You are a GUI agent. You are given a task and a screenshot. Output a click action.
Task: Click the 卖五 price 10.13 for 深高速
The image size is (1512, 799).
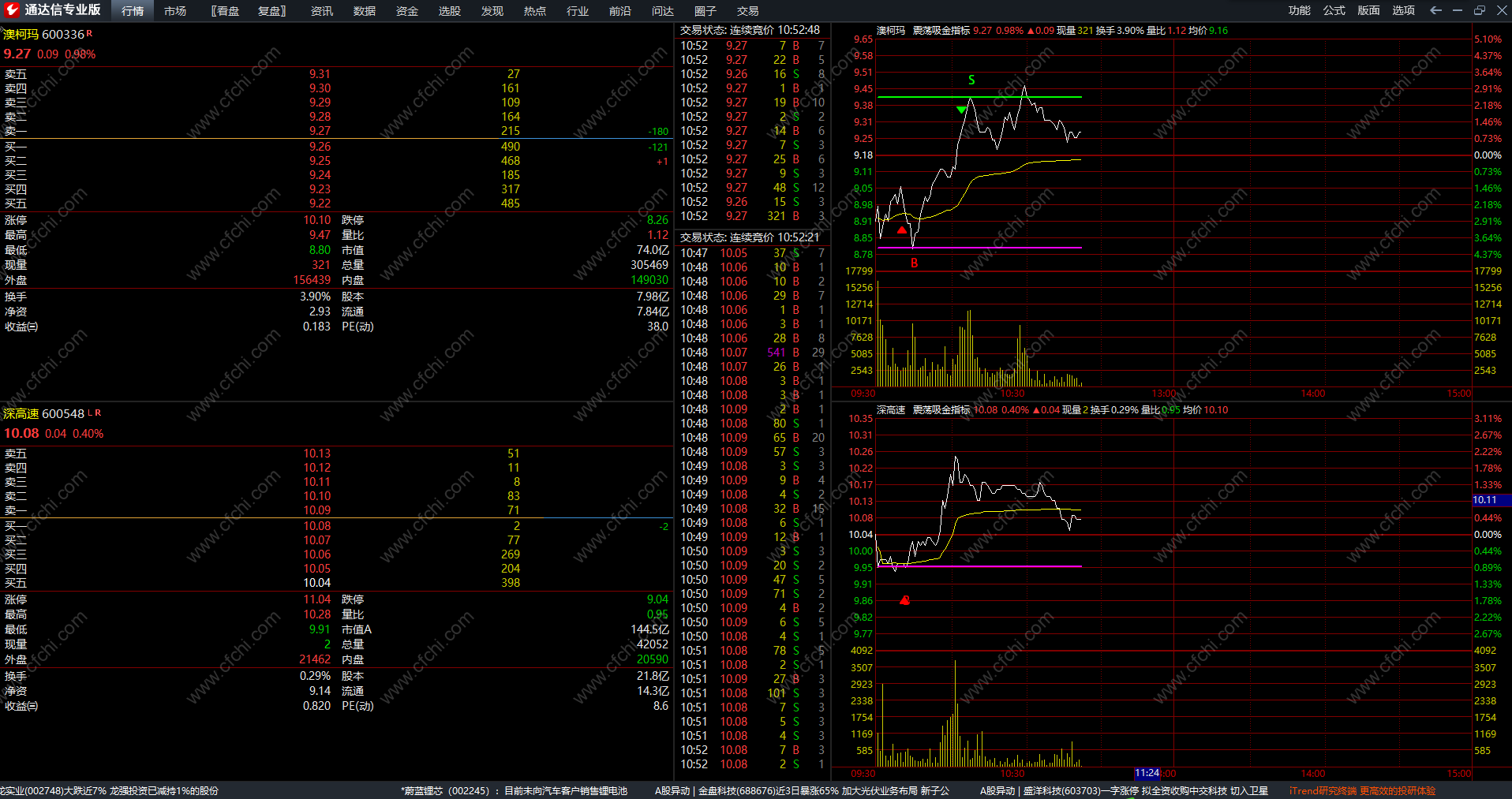tap(317, 454)
